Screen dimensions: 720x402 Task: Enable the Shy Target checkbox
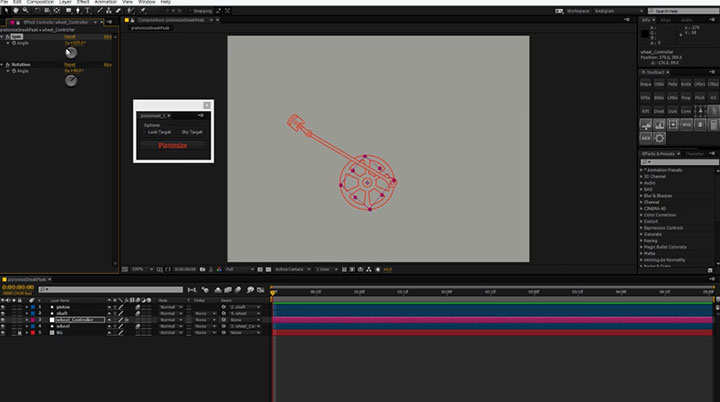178,132
